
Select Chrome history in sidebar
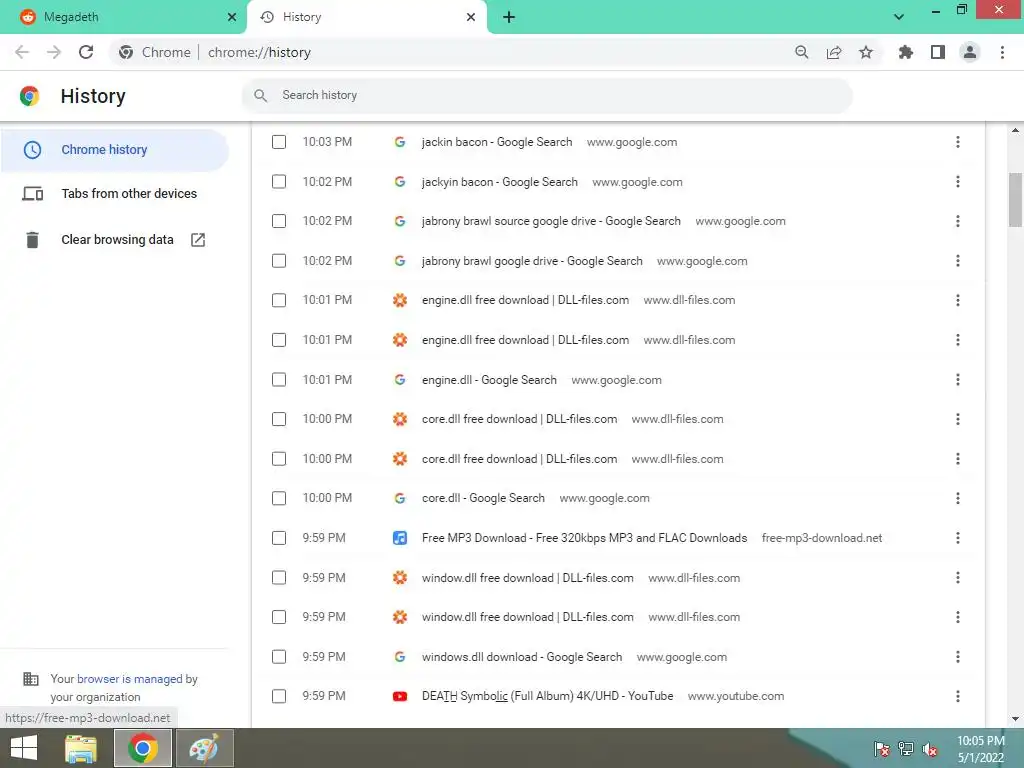114,150
